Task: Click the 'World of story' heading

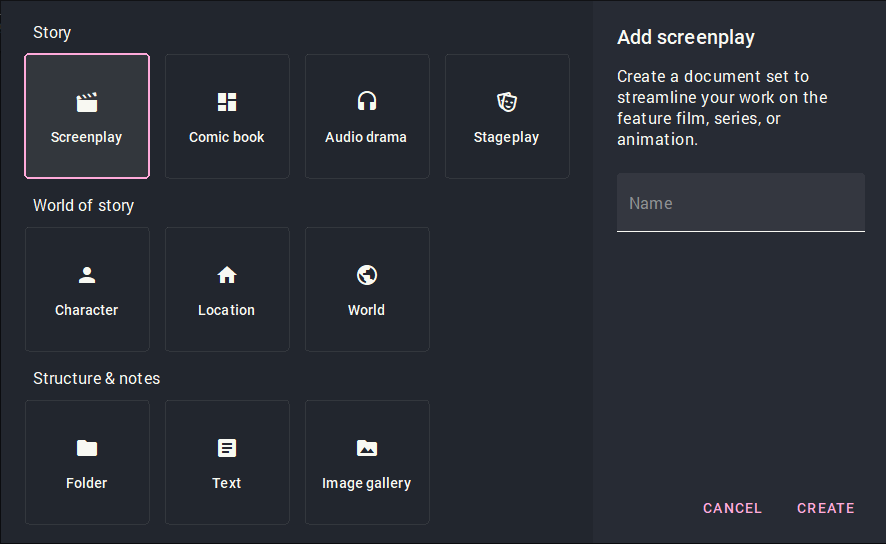Action: pos(84,206)
